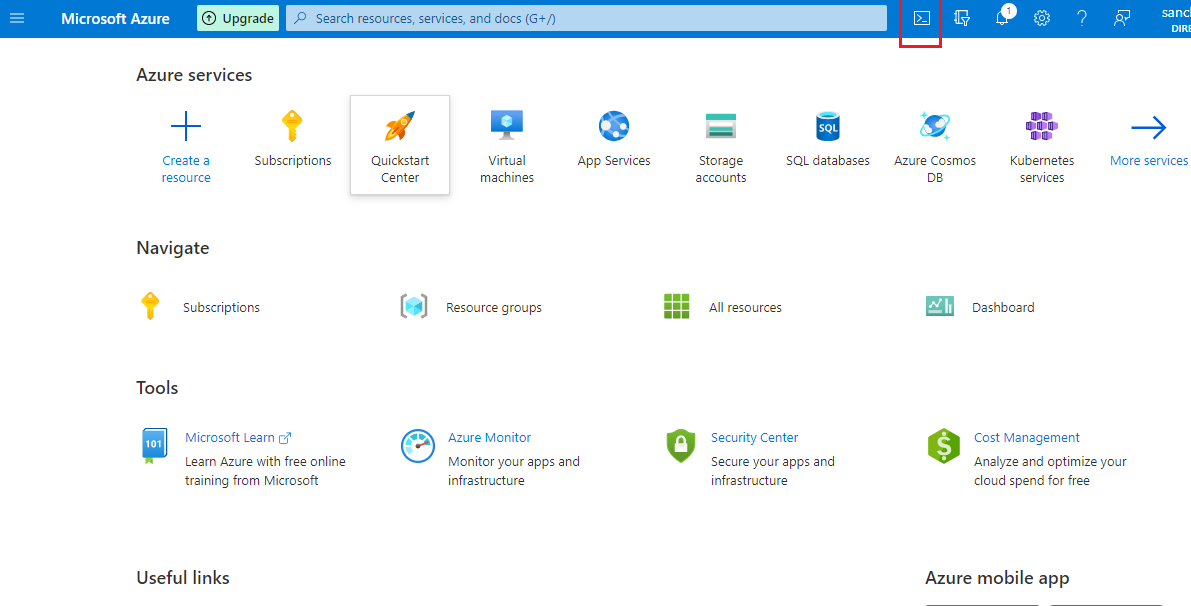1191x606 pixels.
Task: Open Subscriptions key icon in Azure services
Action: (292, 127)
